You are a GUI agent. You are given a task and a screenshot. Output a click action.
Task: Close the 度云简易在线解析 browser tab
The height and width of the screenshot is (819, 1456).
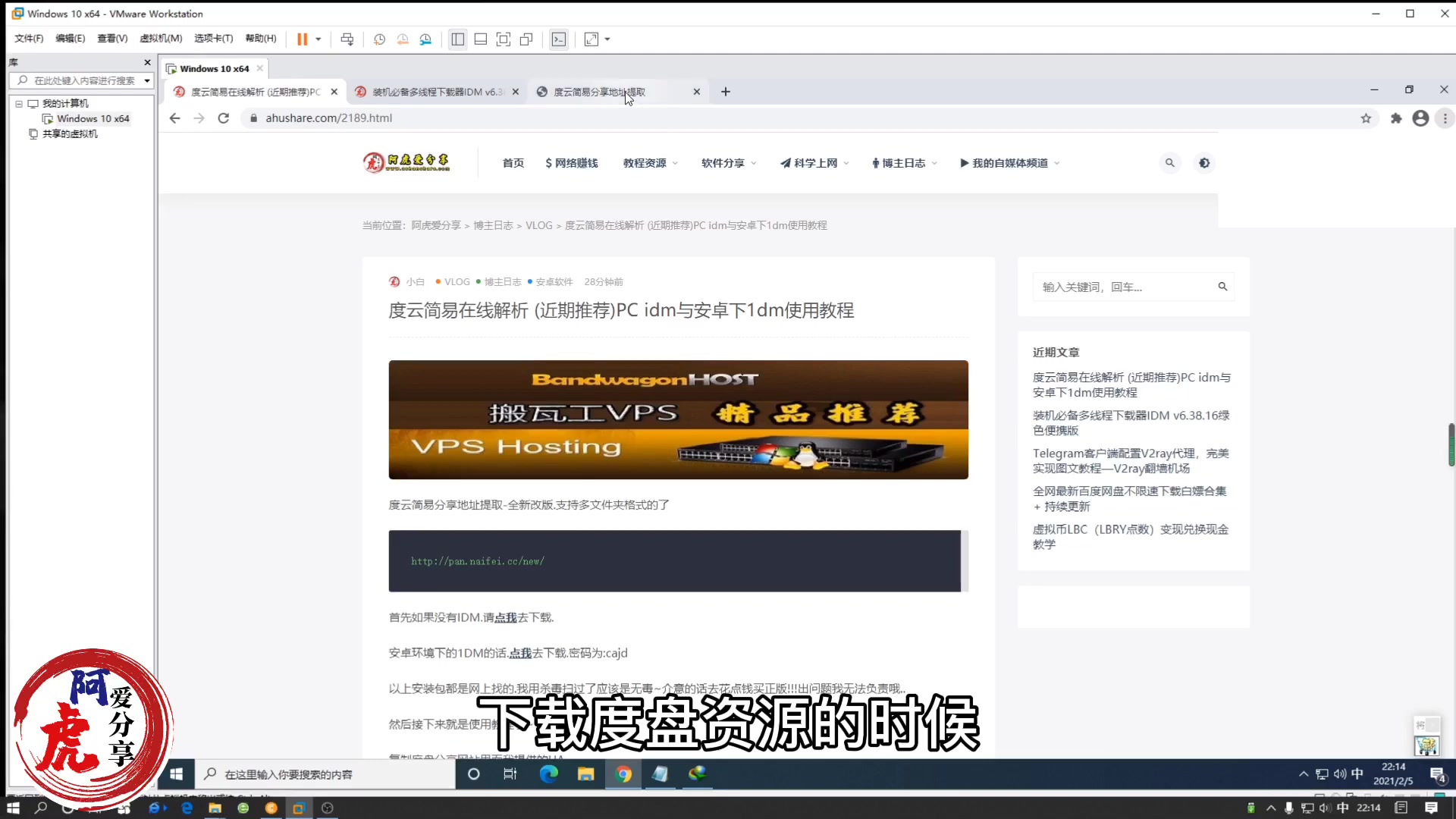click(334, 92)
